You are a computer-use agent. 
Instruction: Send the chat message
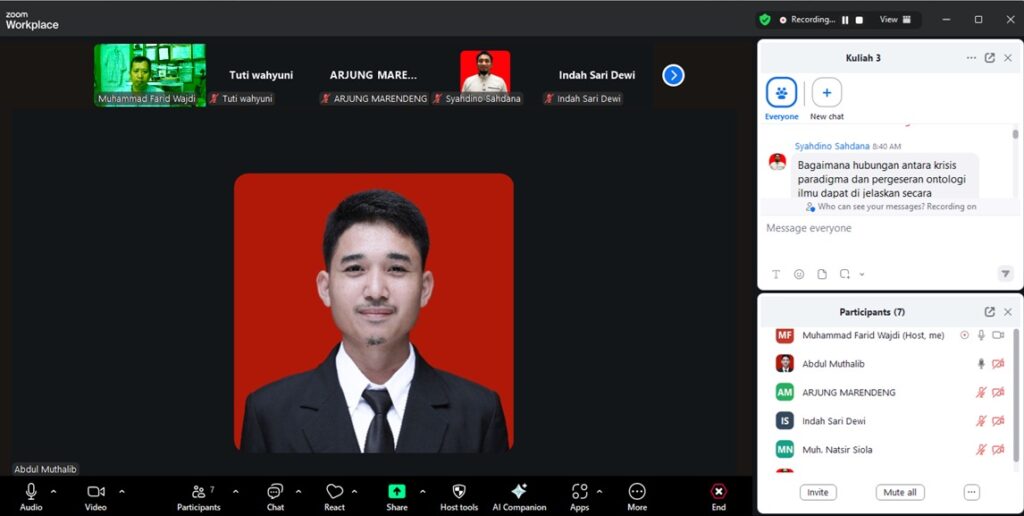click(x=1006, y=274)
